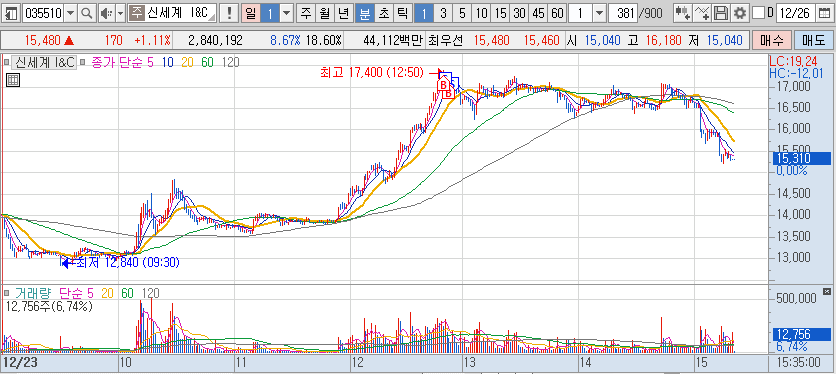
Task: Select the 분 minute chart mode
Action: 365,13
